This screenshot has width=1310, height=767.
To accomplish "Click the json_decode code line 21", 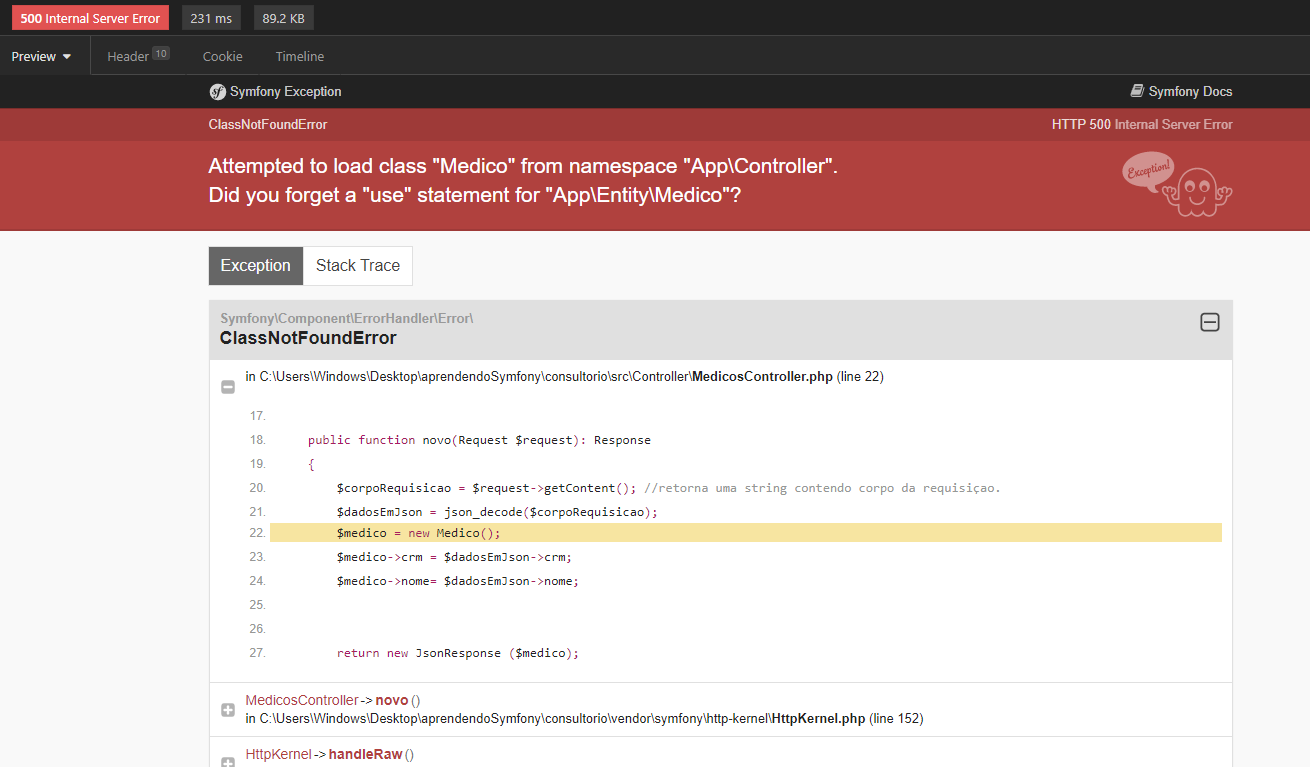I will click(x=497, y=512).
